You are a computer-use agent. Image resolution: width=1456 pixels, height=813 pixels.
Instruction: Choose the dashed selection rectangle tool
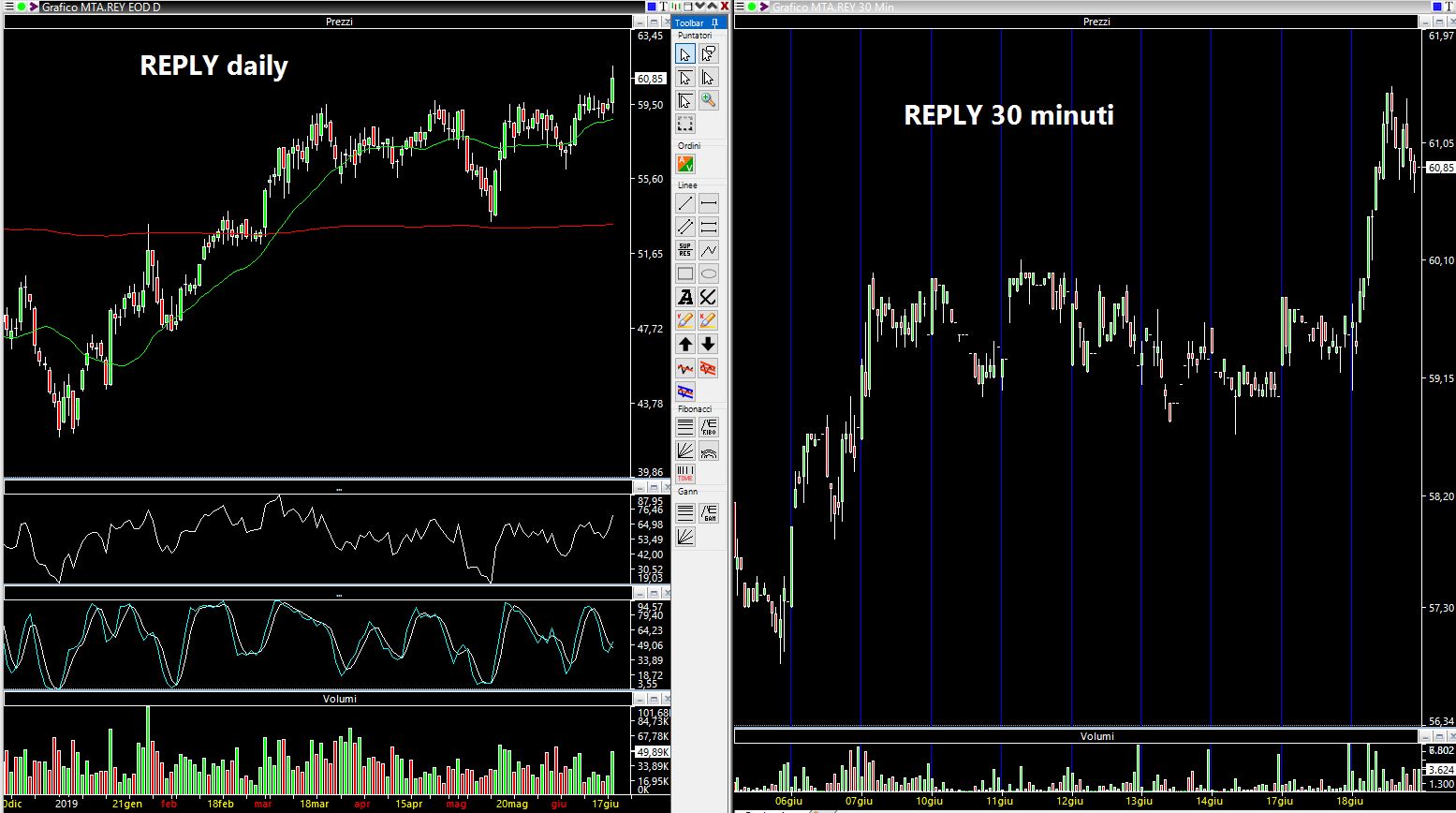tap(685, 125)
